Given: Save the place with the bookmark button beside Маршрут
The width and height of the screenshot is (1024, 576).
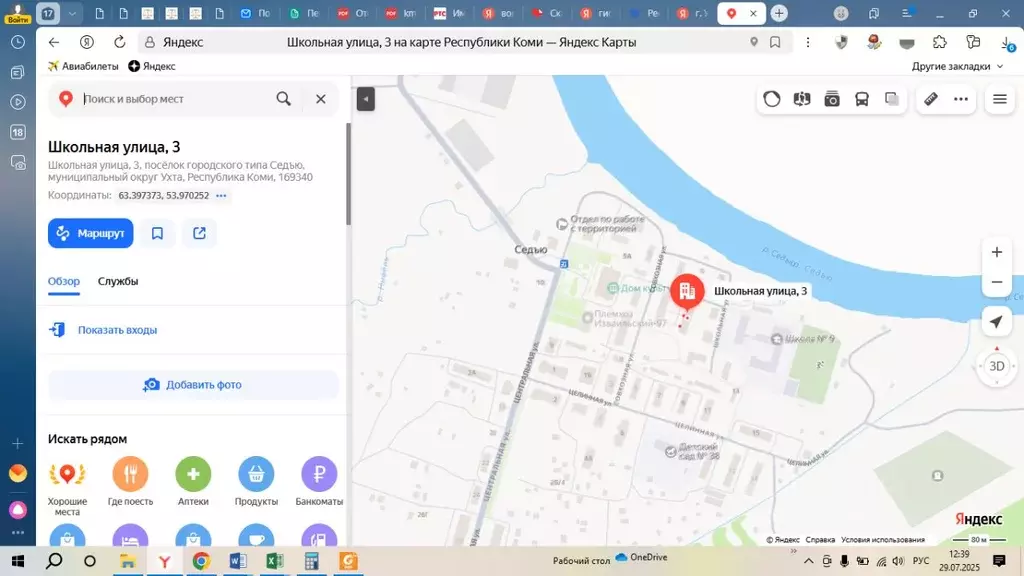Looking at the screenshot, I should [157, 233].
